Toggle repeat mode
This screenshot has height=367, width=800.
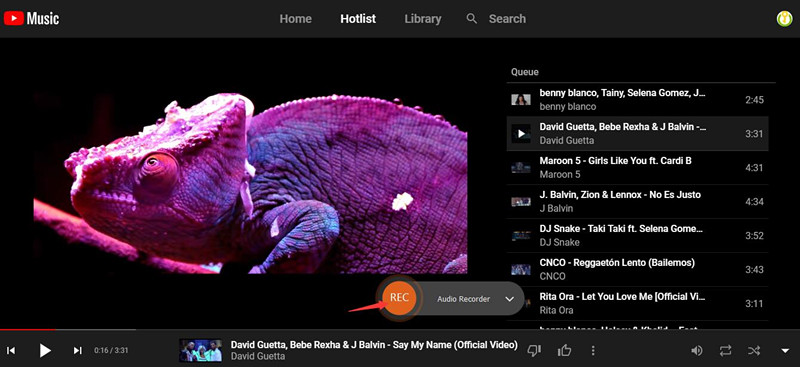click(x=725, y=350)
